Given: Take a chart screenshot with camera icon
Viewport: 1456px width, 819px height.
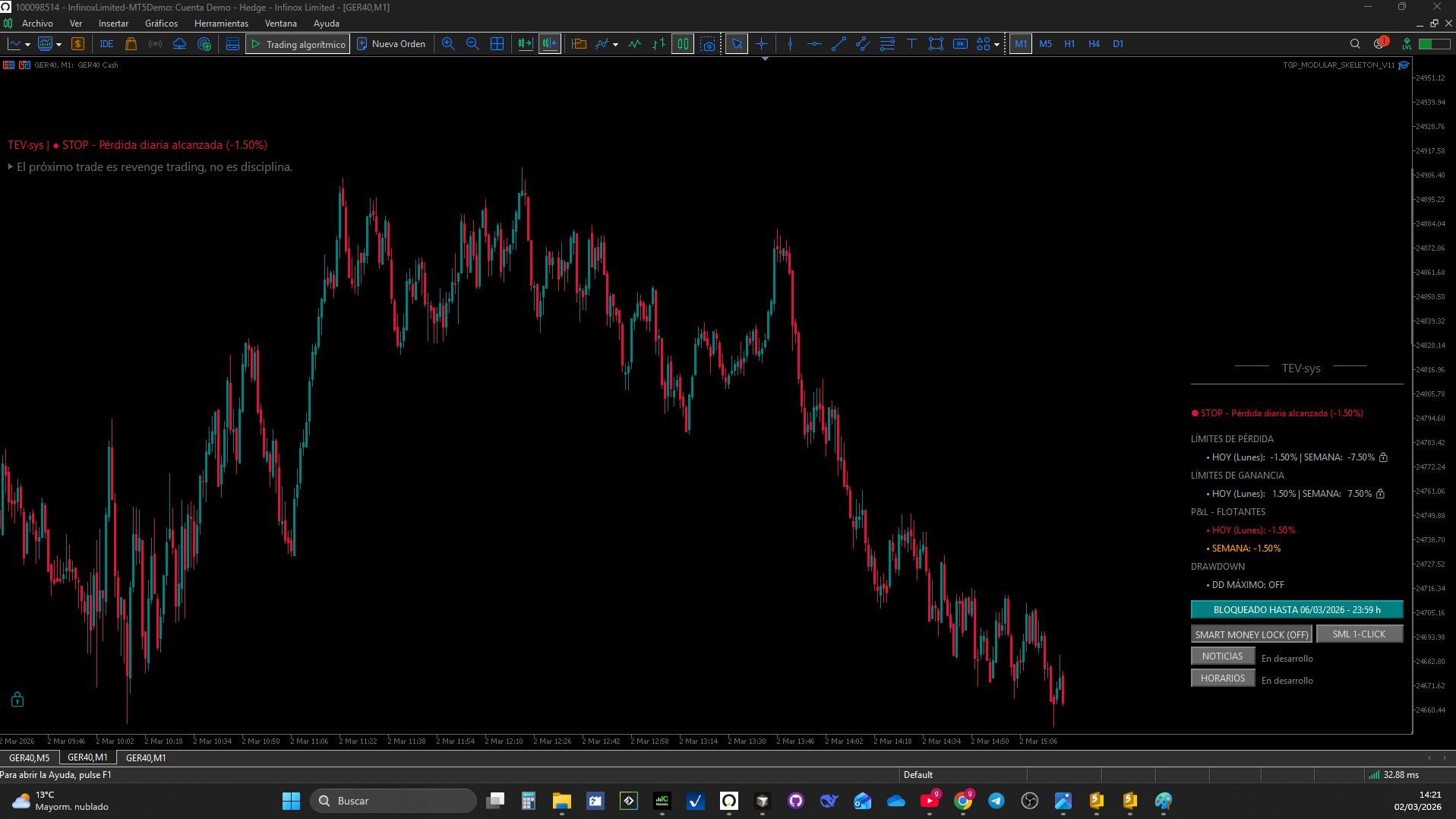Looking at the screenshot, I should pyautogui.click(x=708, y=44).
